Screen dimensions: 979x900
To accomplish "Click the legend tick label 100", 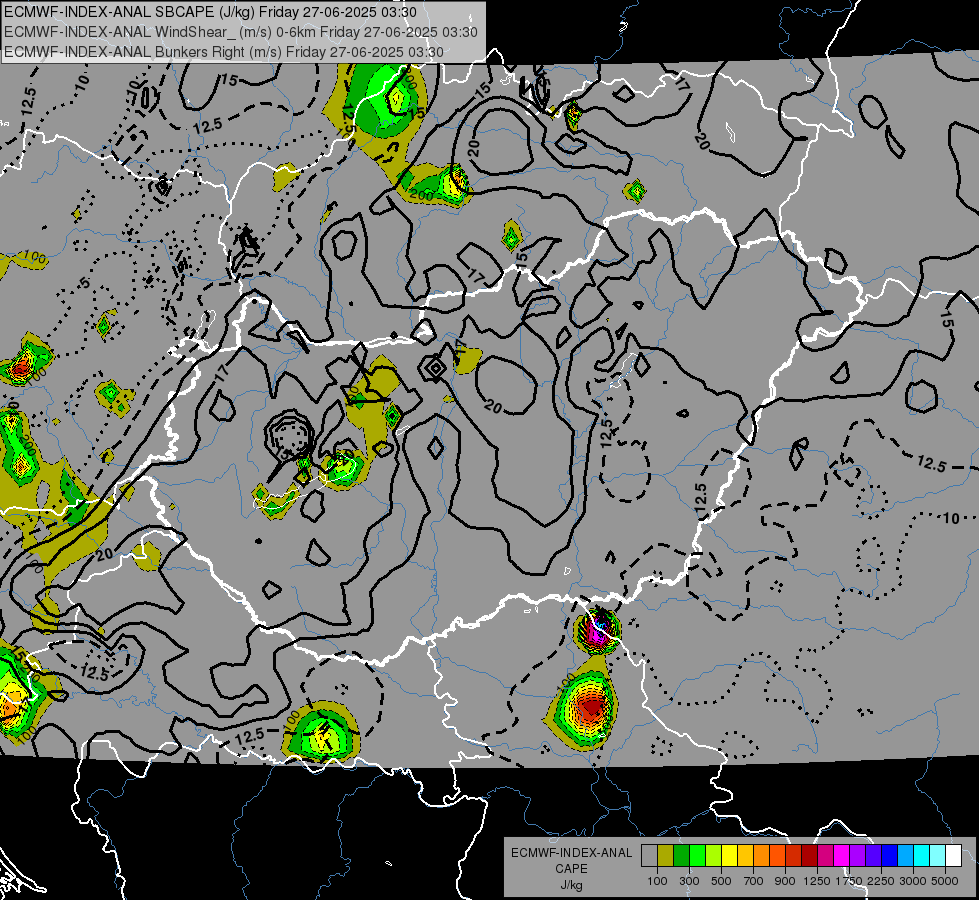I will click(x=657, y=881).
